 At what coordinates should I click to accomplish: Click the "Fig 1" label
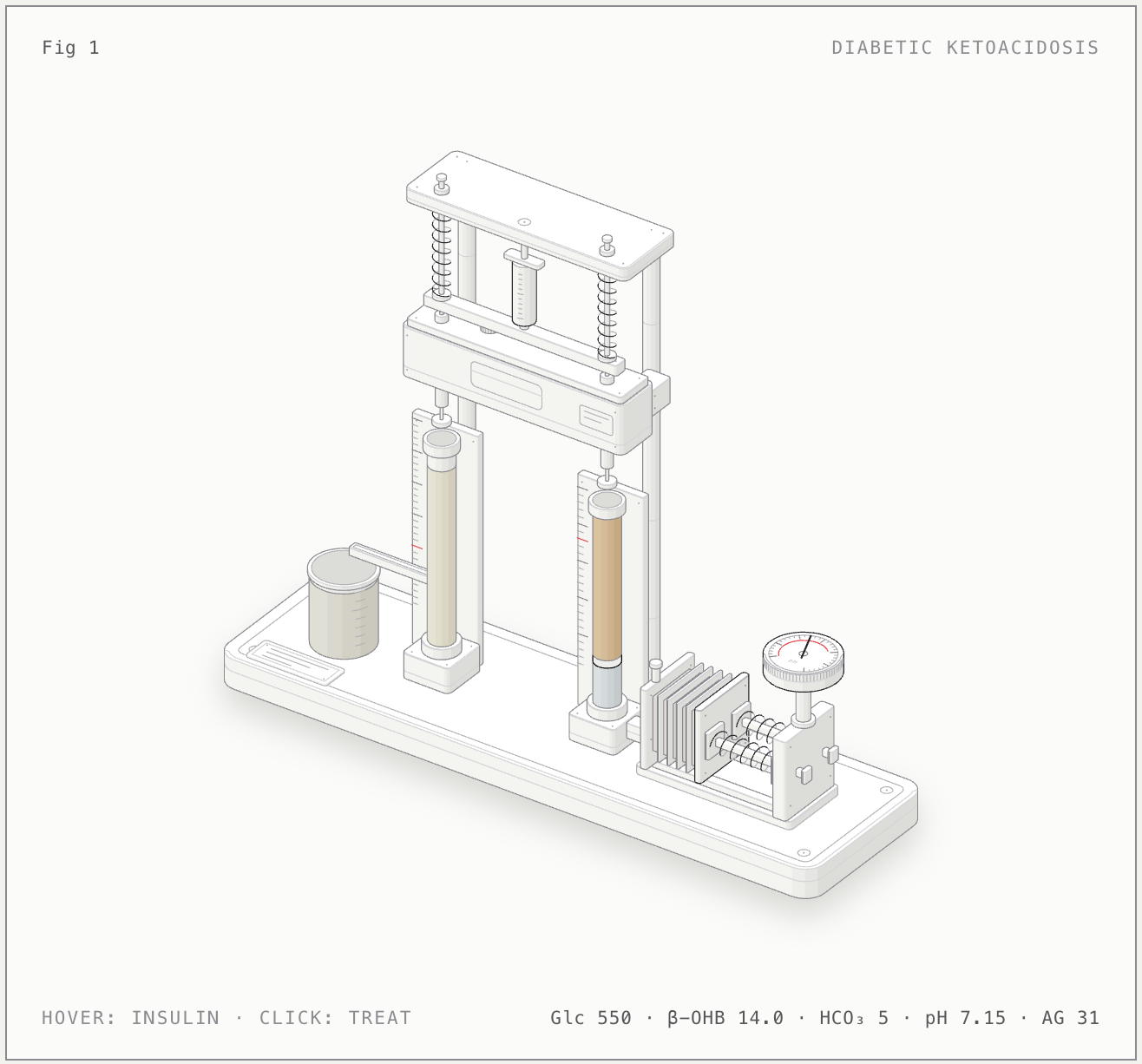[70, 48]
